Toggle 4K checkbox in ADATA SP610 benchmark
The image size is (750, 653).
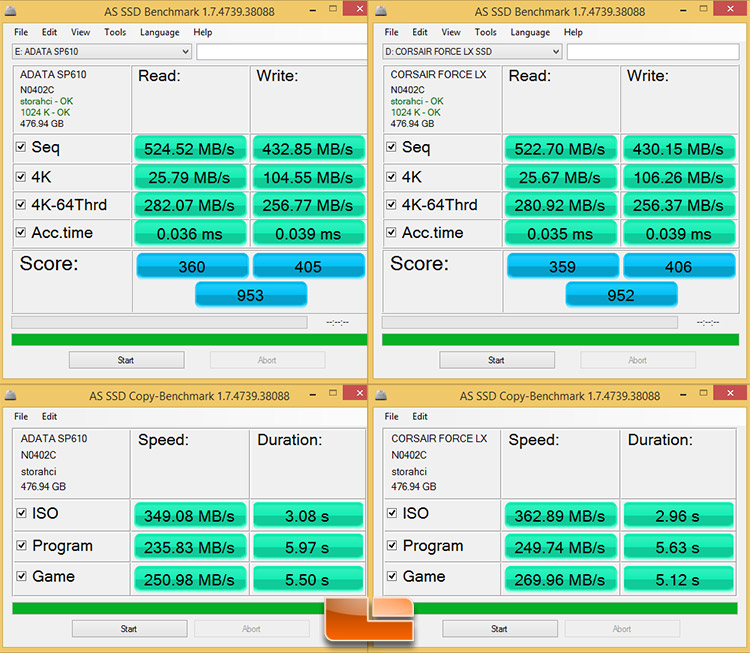point(21,177)
